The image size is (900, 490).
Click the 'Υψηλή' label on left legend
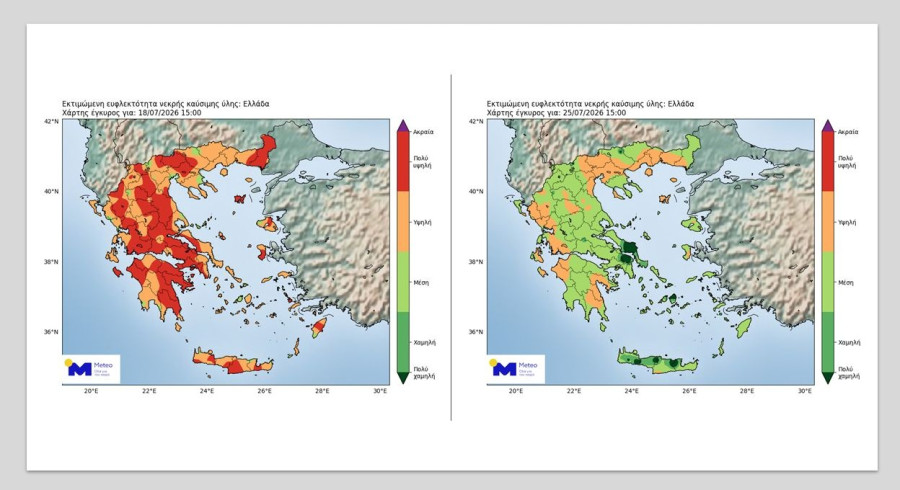pos(422,222)
